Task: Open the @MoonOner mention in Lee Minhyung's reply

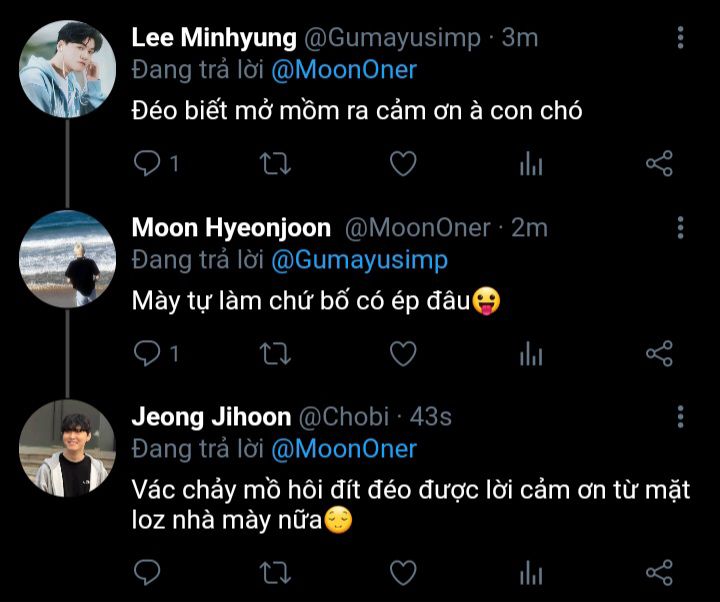Action: pos(343,70)
